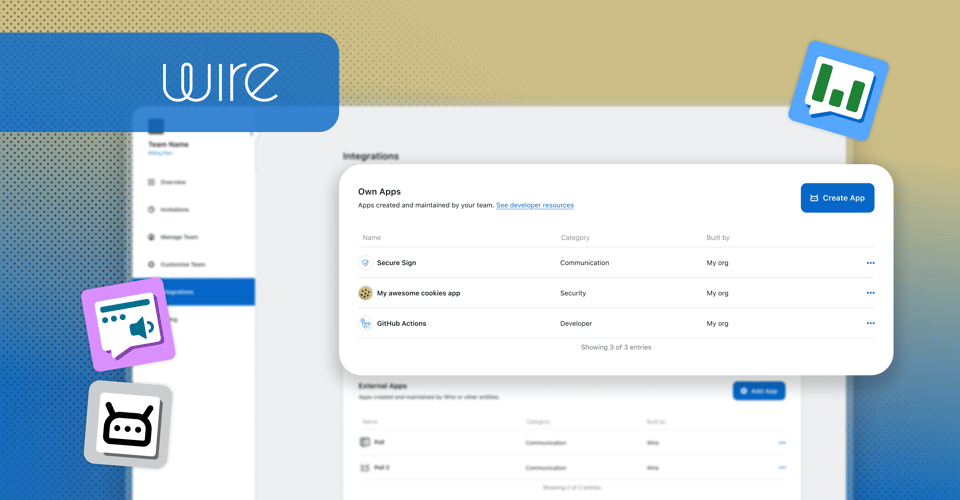Image resolution: width=960 pixels, height=500 pixels.
Task: Click the Overview grid icon in sidebar
Action: tap(151, 182)
